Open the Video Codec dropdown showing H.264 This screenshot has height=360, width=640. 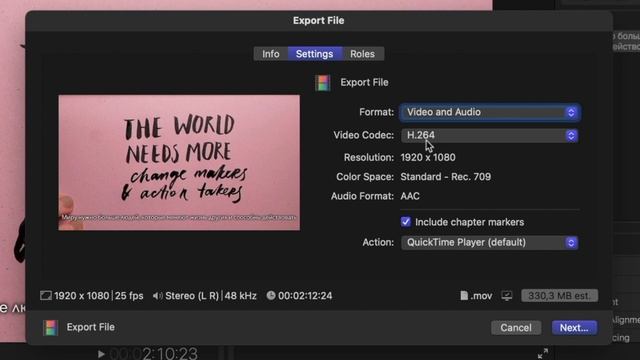point(489,136)
